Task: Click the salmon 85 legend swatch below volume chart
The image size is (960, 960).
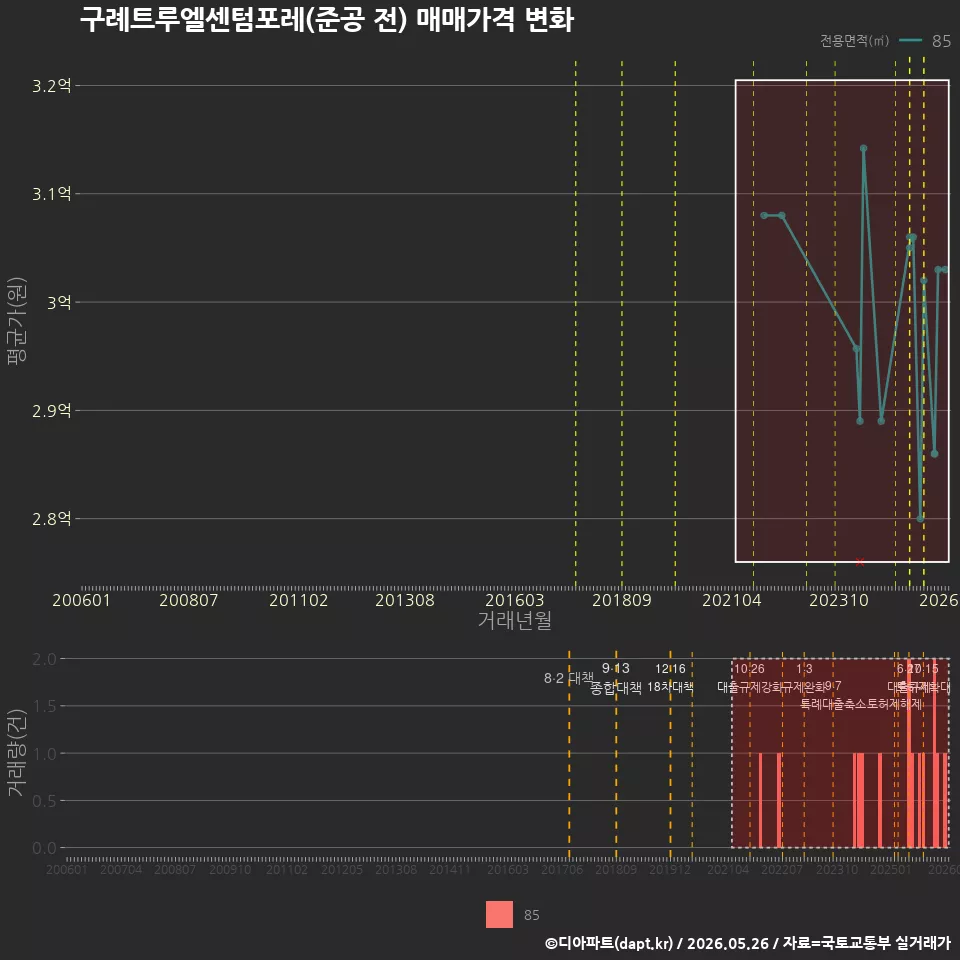Action: click(x=499, y=914)
